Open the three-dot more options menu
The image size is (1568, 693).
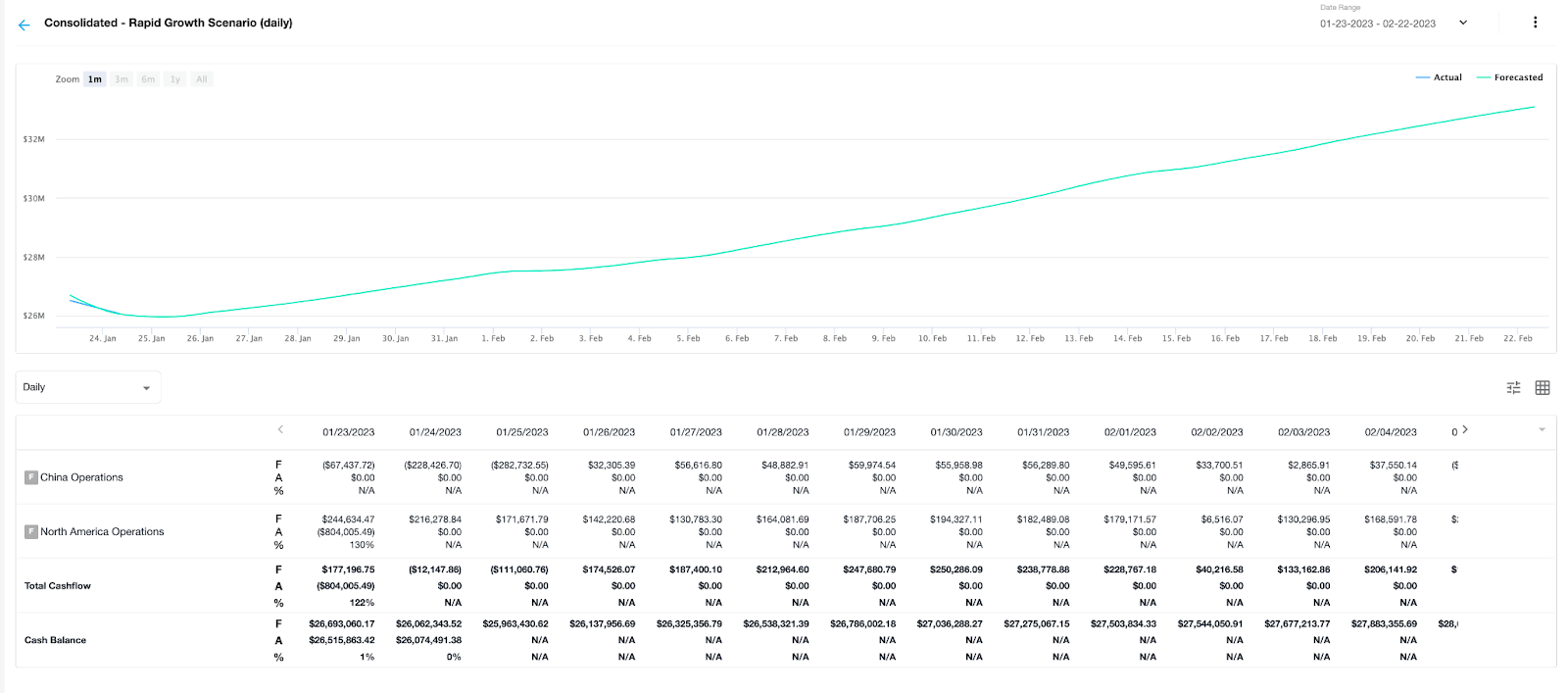click(x=1535, y=23)
